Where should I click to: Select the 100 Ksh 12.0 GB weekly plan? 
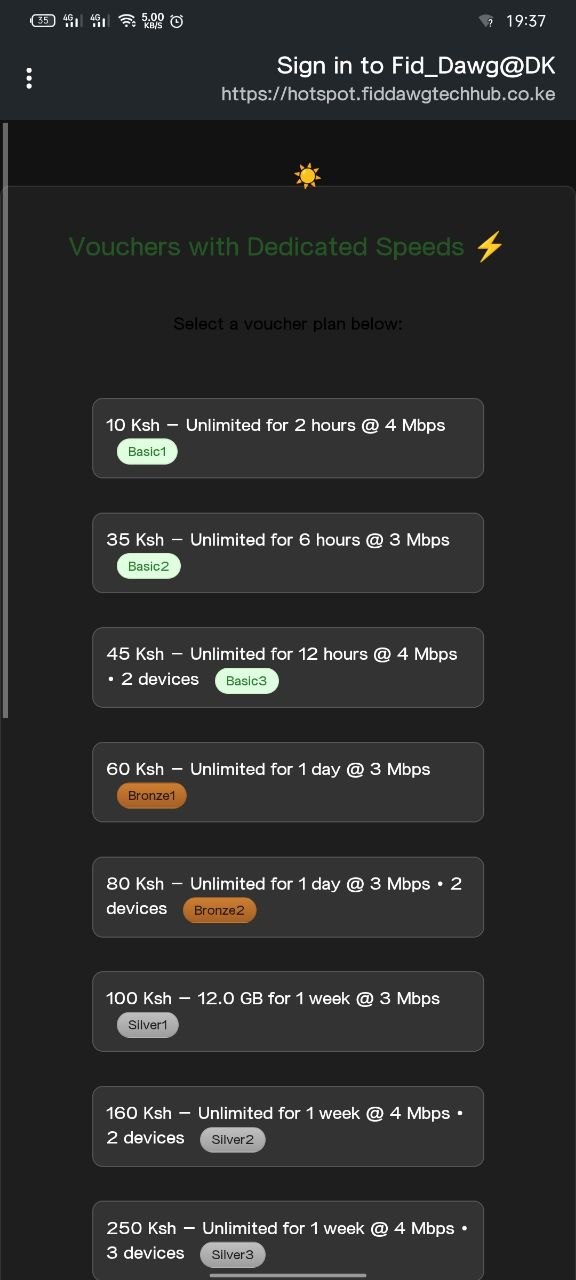click(288, 1011)
